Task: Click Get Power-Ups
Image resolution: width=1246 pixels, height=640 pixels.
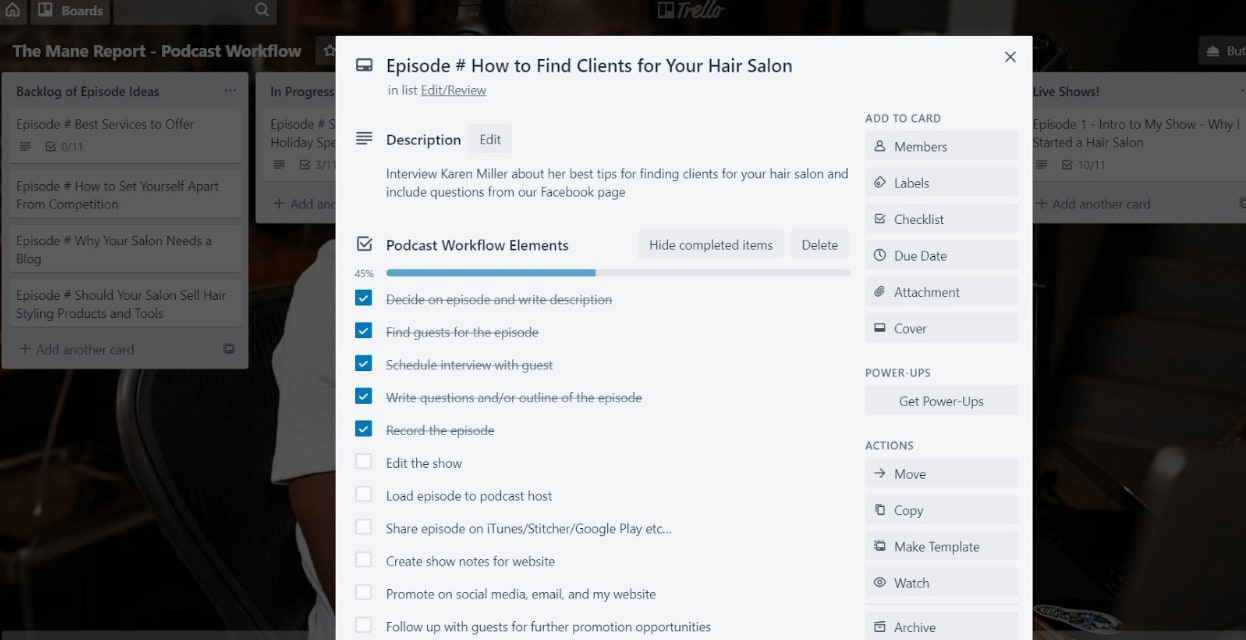Action: click(941, 401)
